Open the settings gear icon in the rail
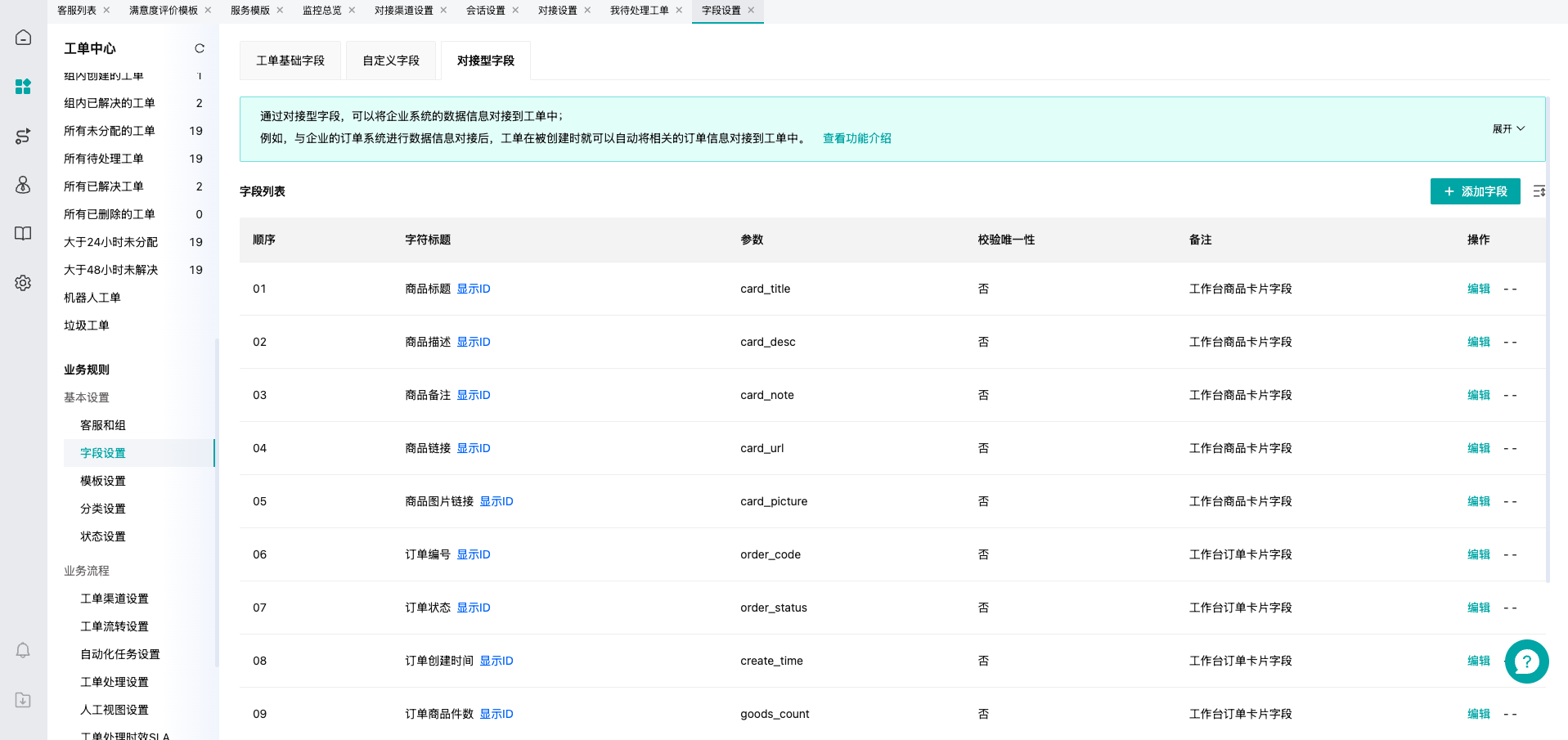This screenshot has height=740, width=1568. 23,283
